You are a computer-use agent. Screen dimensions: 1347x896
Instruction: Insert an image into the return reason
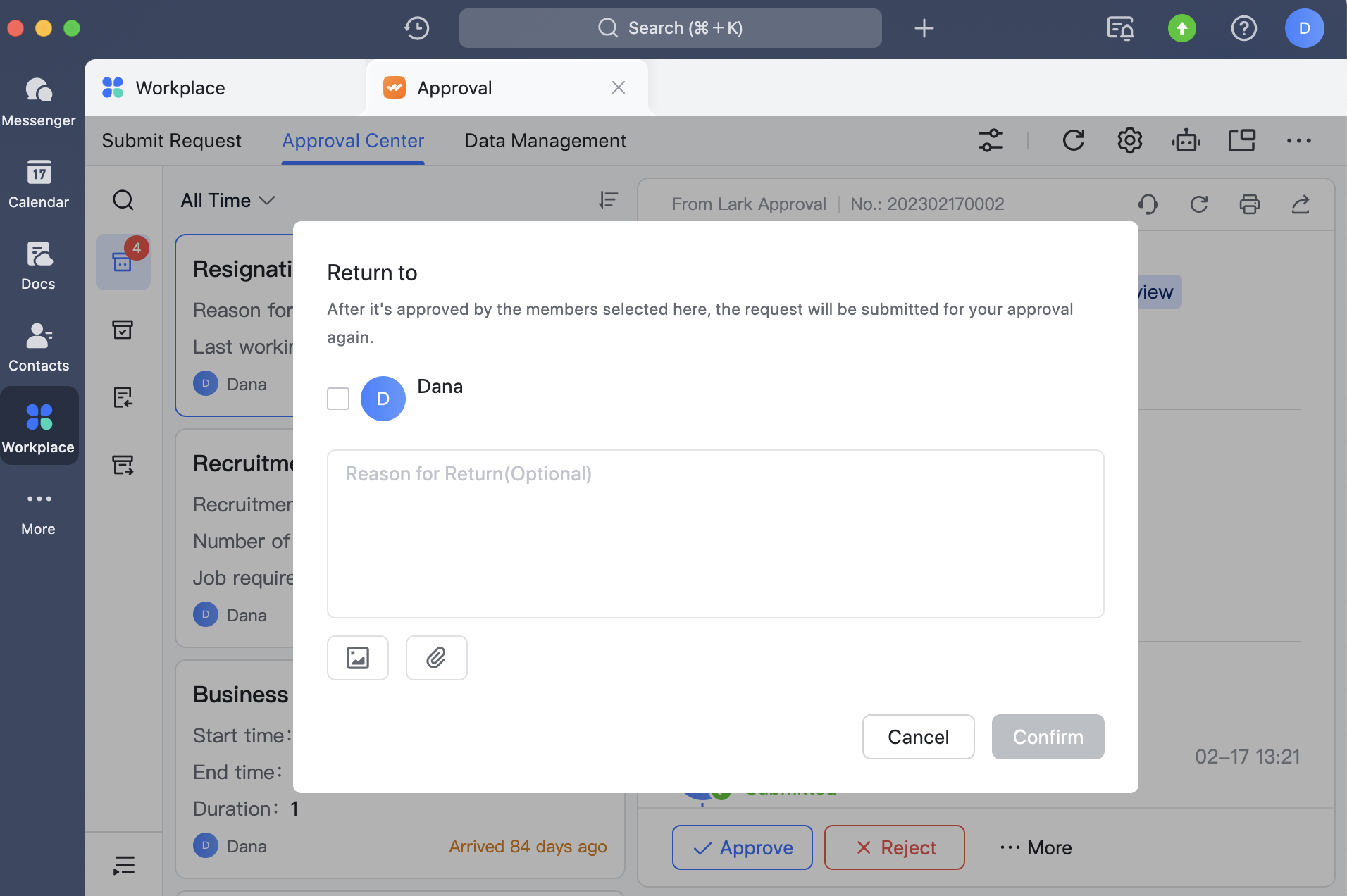357,657
